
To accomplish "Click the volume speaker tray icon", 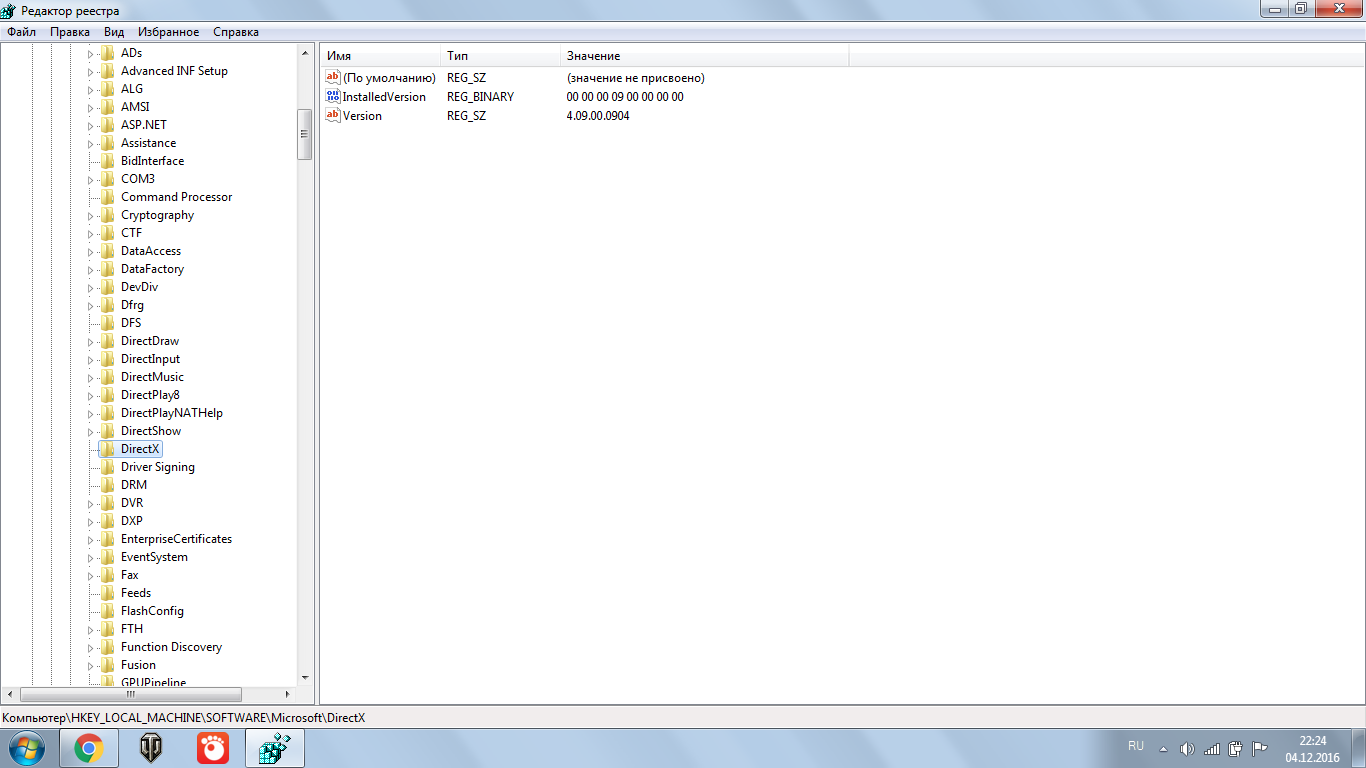I will (1187, 748).
